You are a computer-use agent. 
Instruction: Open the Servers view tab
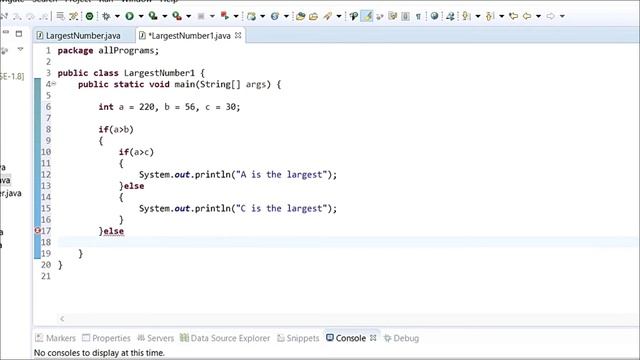(156, 338)
